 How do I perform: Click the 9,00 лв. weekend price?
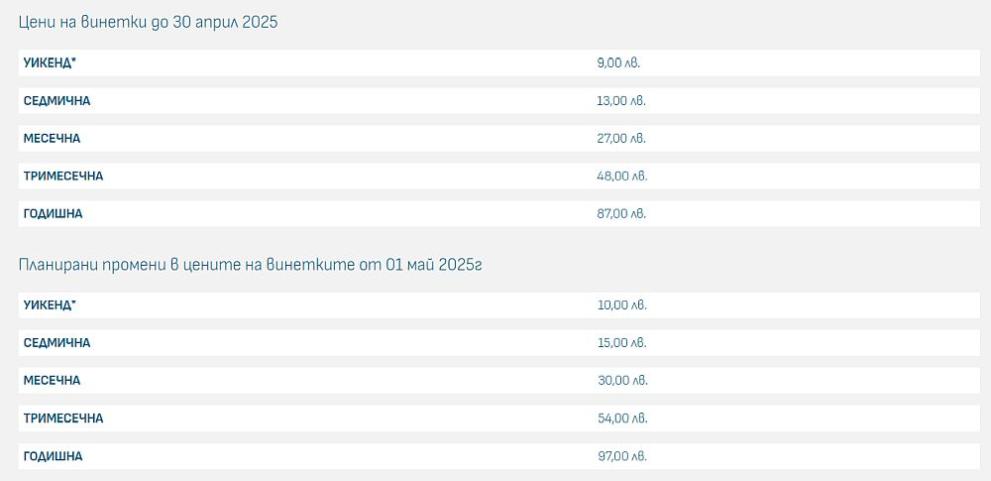coord(617,63)
